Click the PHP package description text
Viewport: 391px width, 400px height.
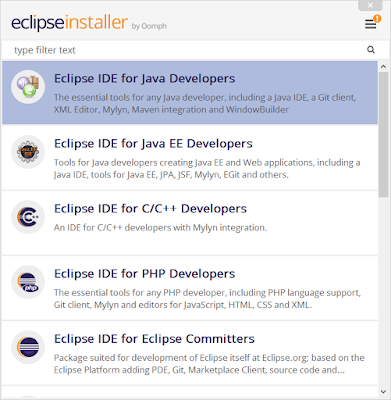207,299
